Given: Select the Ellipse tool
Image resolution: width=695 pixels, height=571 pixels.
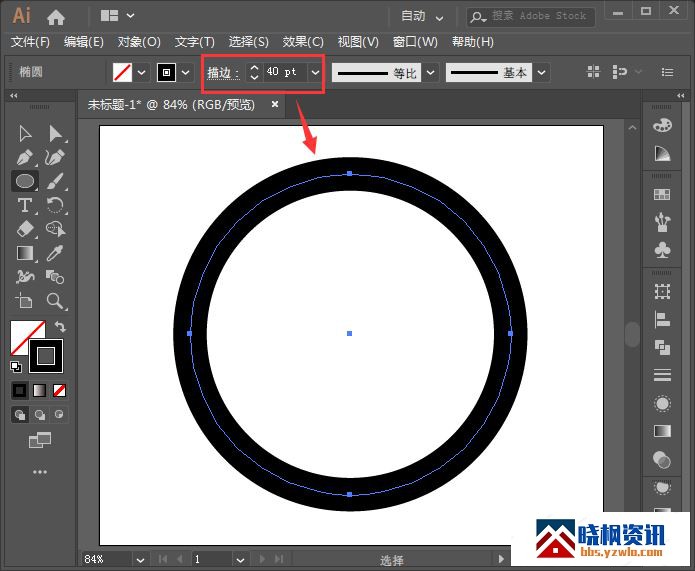Looking at the screenshot, I should 25,181.
